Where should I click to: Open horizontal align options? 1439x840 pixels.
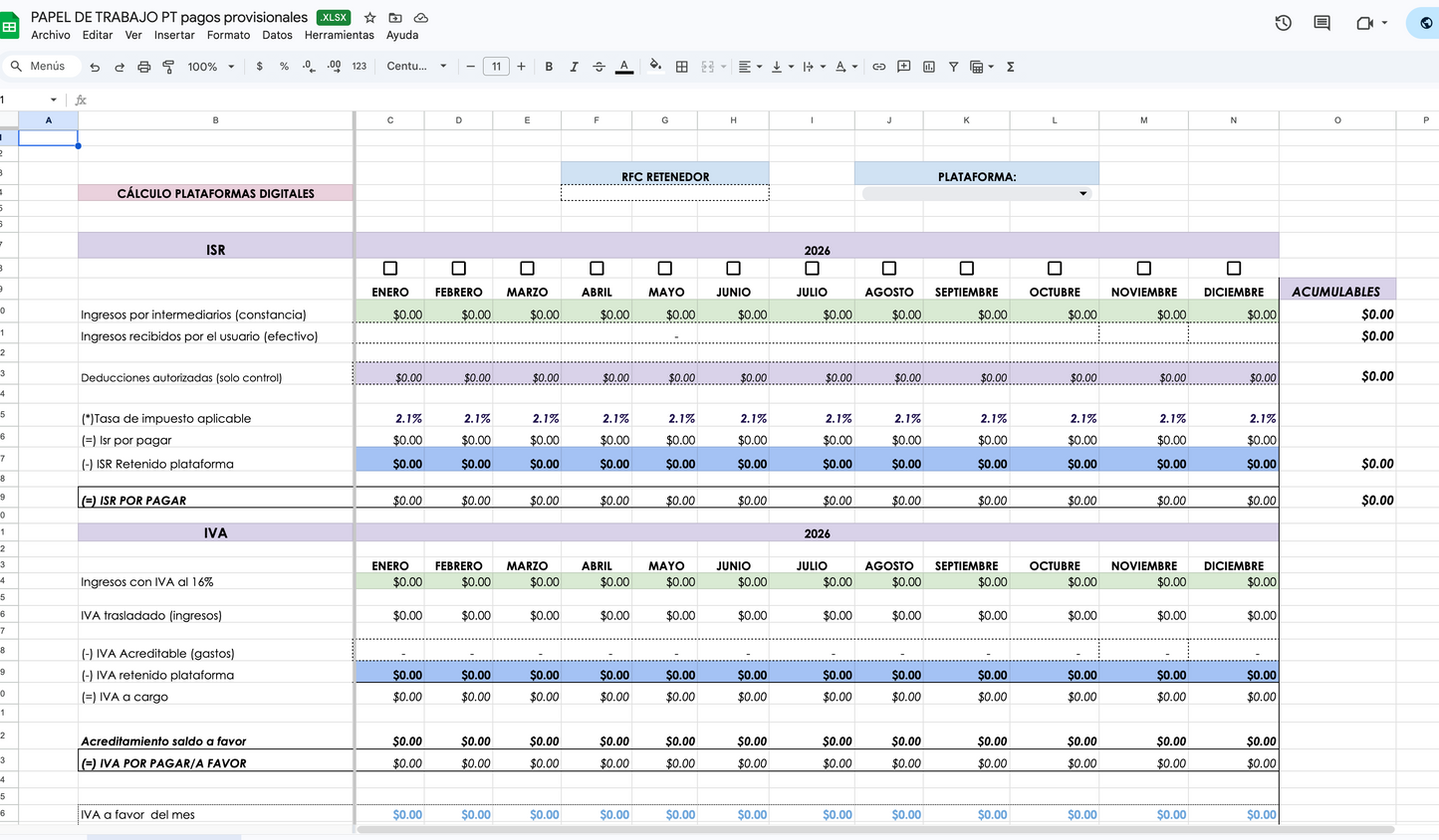pyautogui.click(x=750, y=67)
